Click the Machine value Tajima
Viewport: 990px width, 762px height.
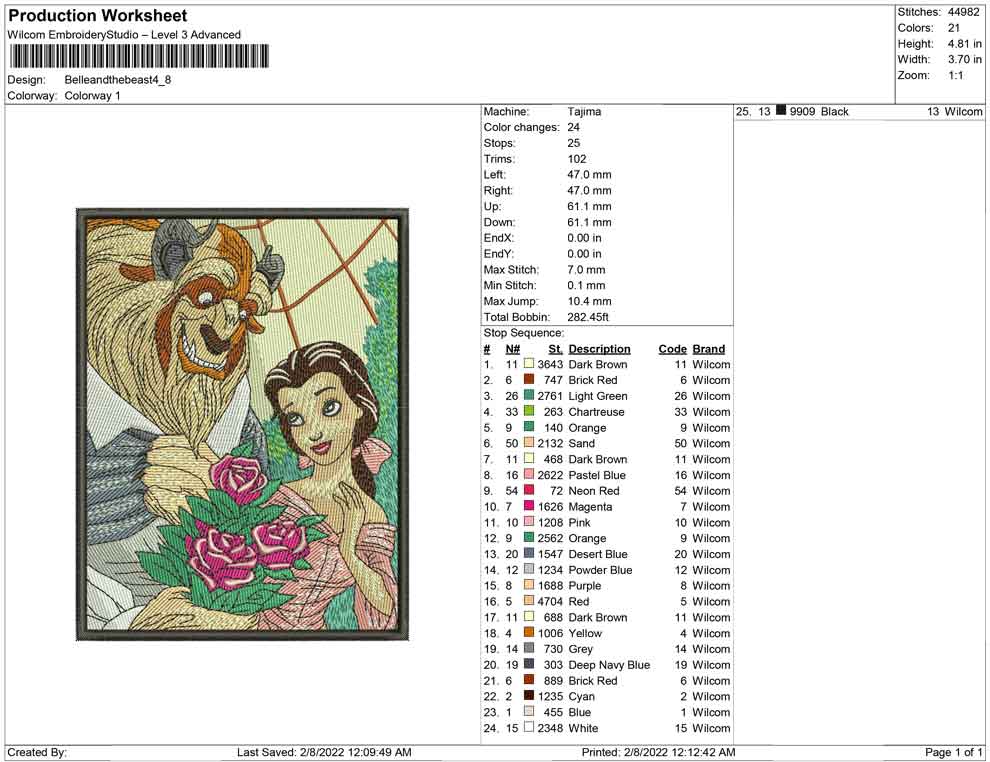[584, 111]
